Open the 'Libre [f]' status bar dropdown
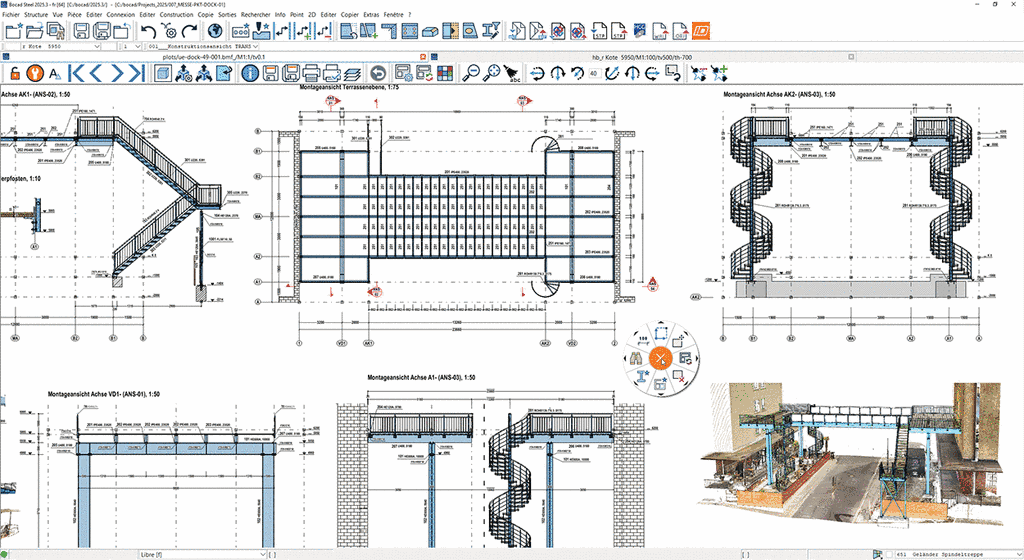Image resolution: width=1024 pixels, height=560 pixels. [x=203, y=554]
